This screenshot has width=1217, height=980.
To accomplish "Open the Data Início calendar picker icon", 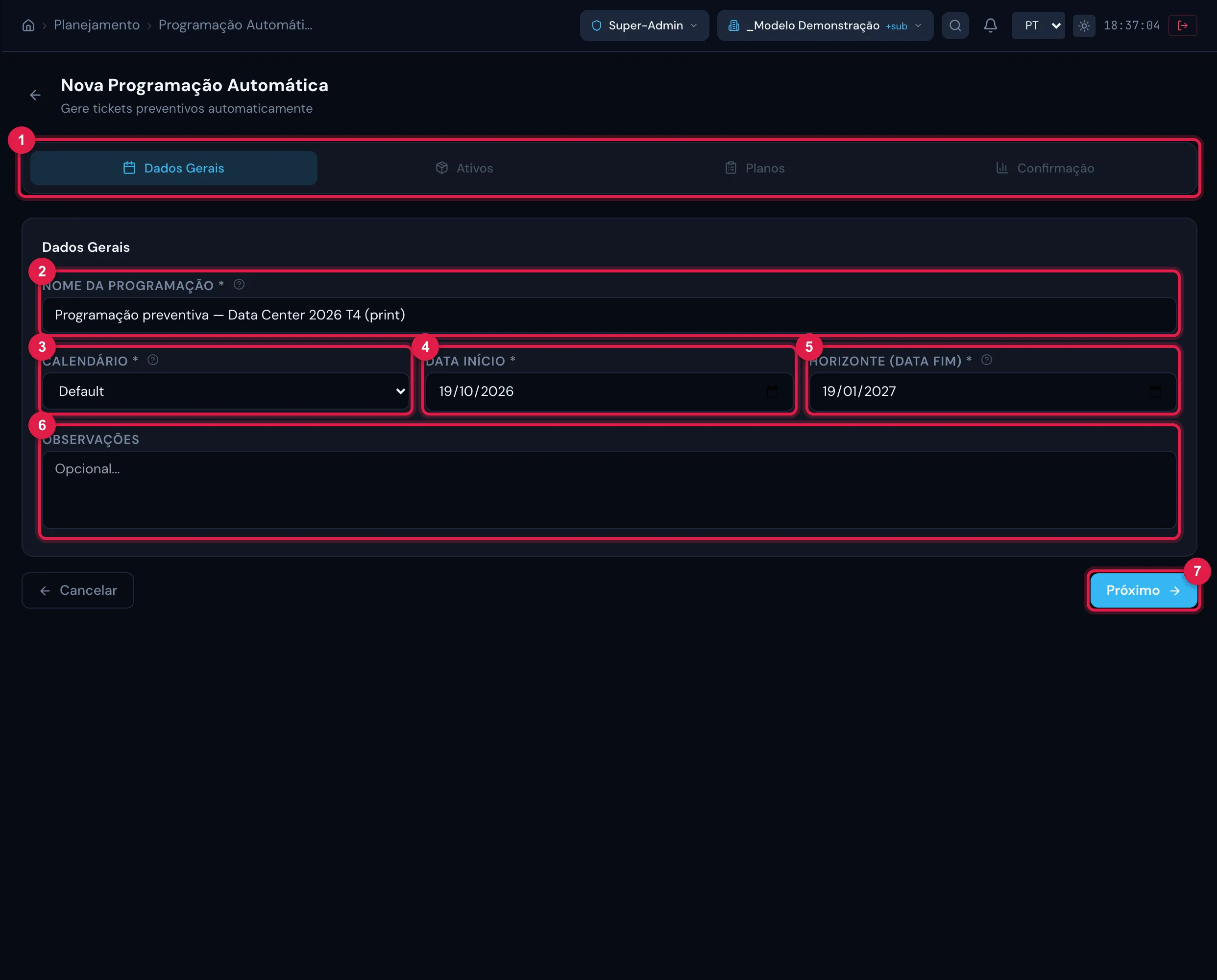I will [x=772, y=391].
